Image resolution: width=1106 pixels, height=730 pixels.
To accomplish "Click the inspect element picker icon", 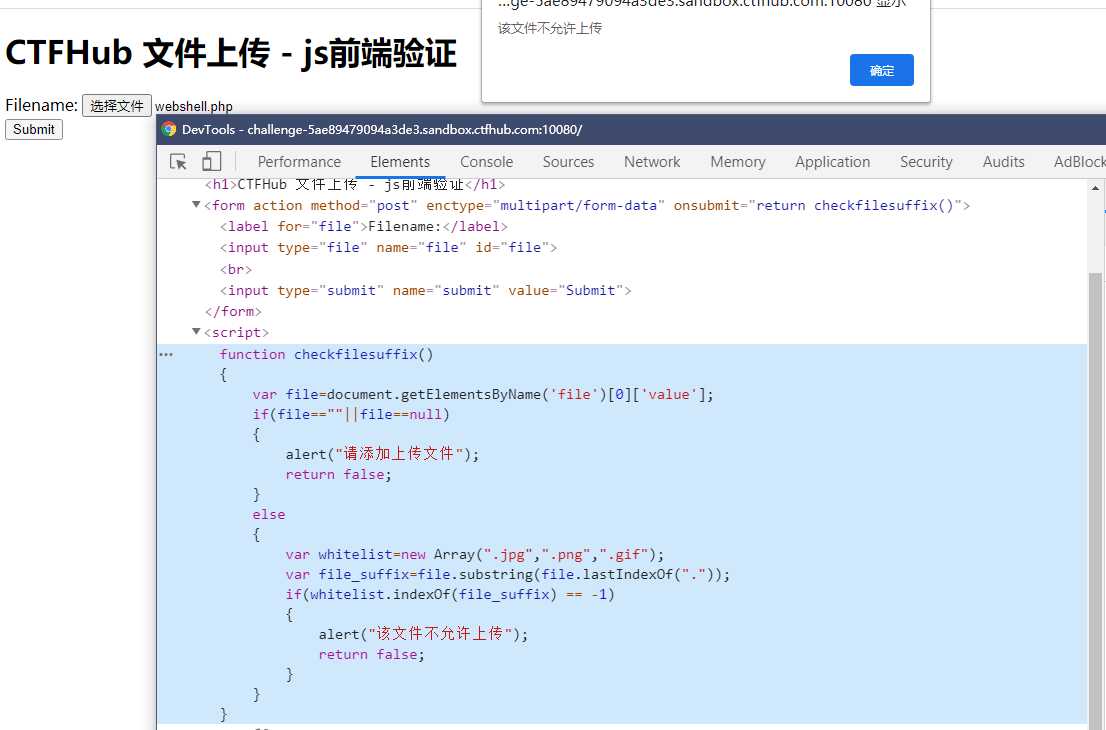I will tap(178, 162).
